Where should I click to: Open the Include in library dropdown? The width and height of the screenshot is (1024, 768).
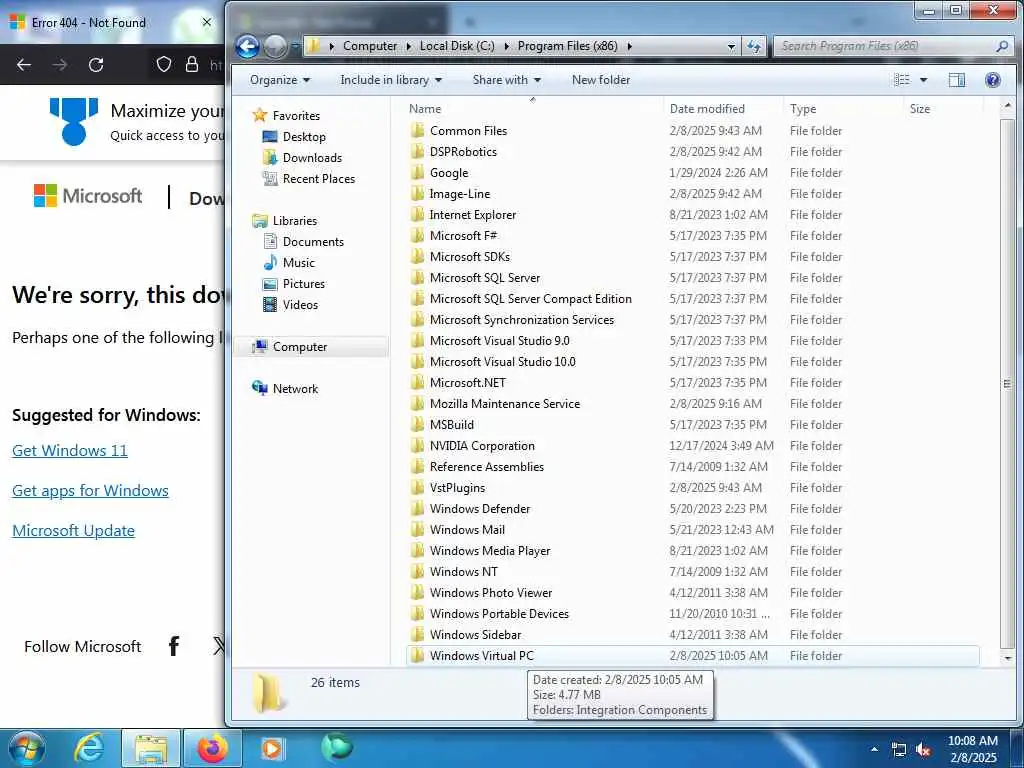click(391, 80)
